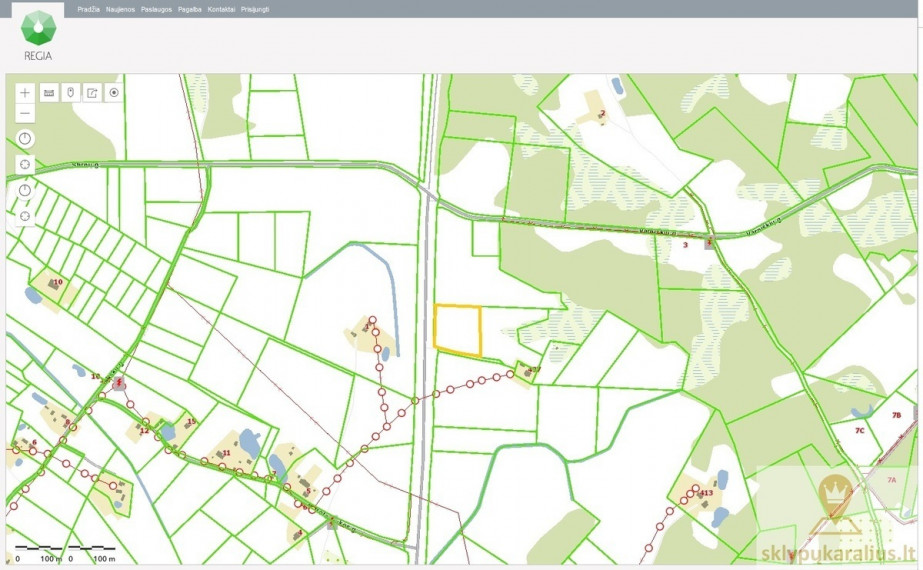Click Prisijungti to log in
This screenshot has width=923, height=570.
point(255,9)
